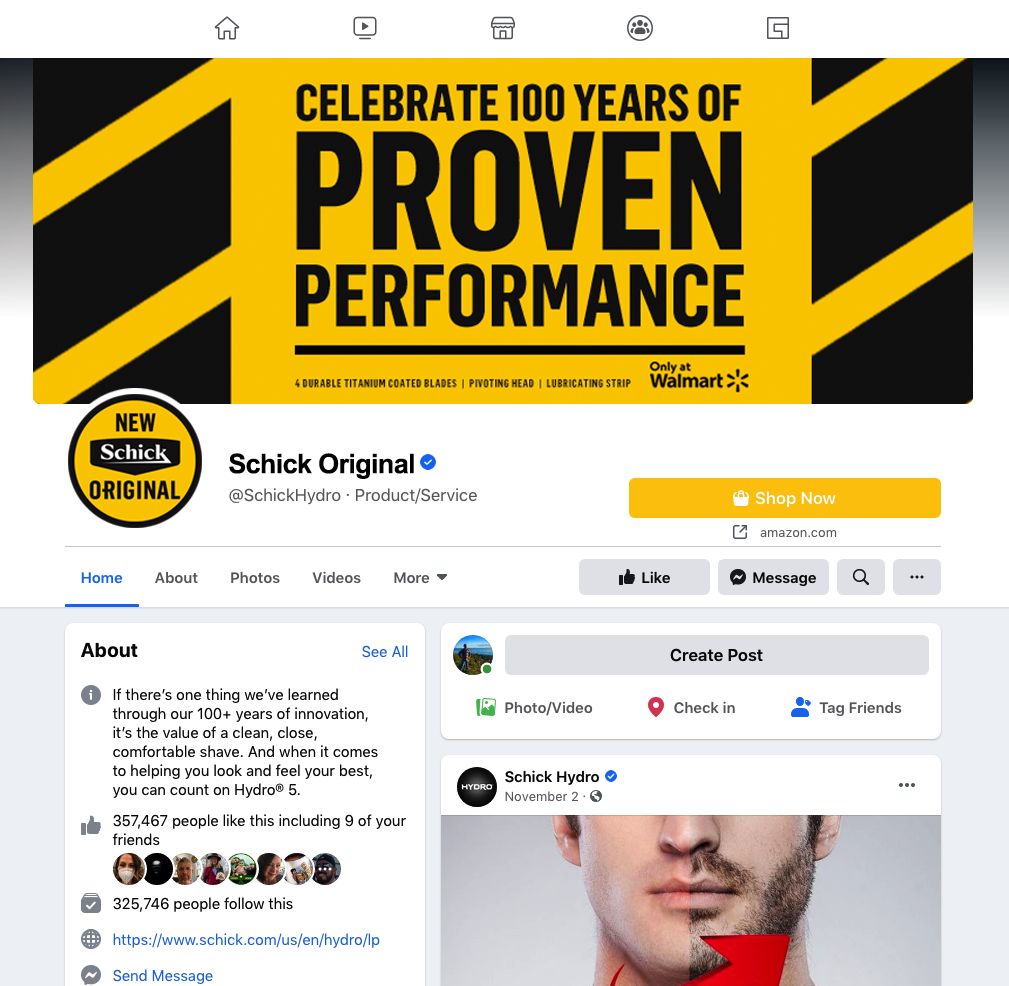This screenshot has height=986, width=1009.
Task: Open the schick.com hydro website link
Action: click(x=246, y=940)
